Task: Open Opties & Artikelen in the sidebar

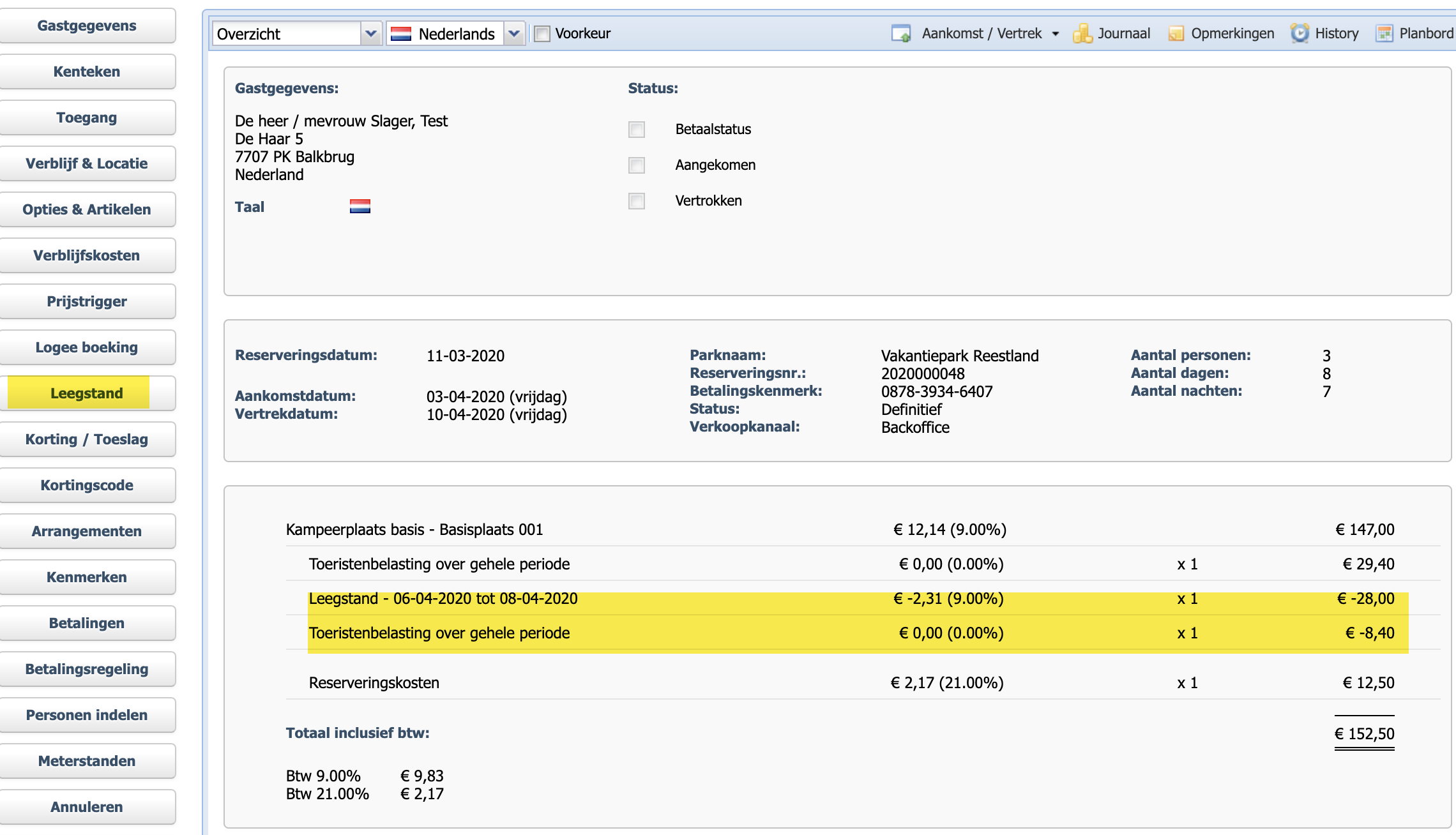Action: coord(87,209)
